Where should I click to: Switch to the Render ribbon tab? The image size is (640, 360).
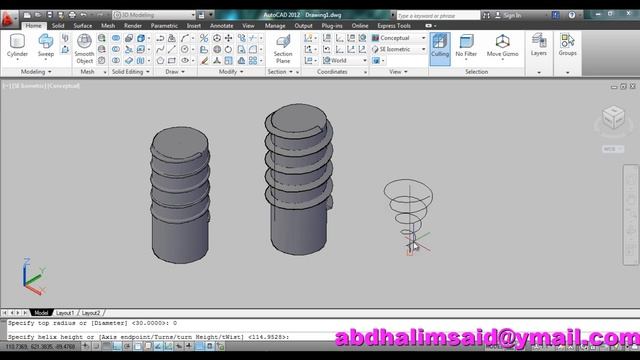click(133, 26)
